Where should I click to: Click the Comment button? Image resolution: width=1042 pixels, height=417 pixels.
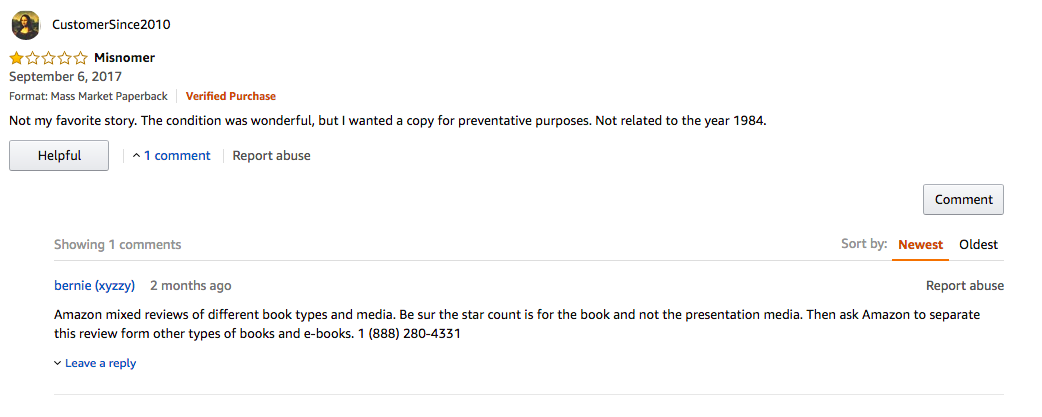[x=964, y=199]
